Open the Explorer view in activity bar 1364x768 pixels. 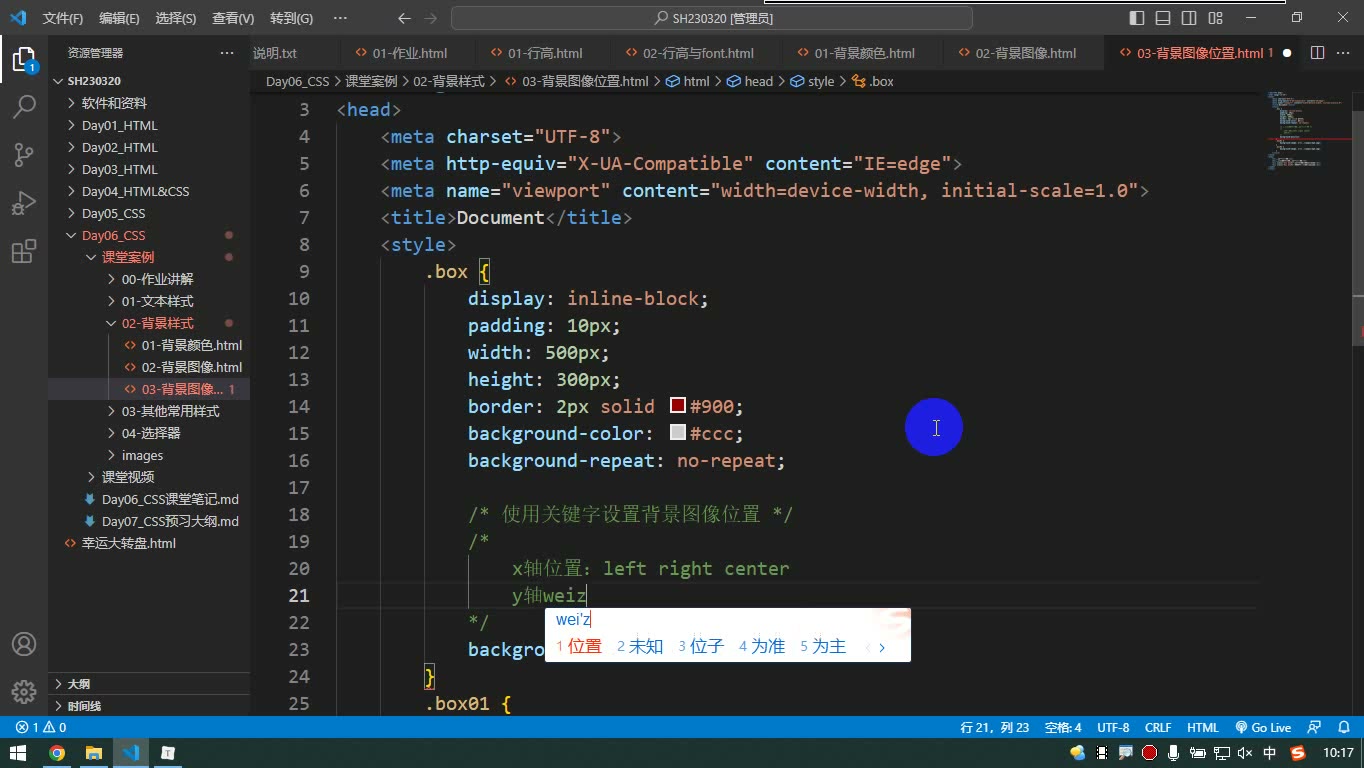tap(24, 60)
